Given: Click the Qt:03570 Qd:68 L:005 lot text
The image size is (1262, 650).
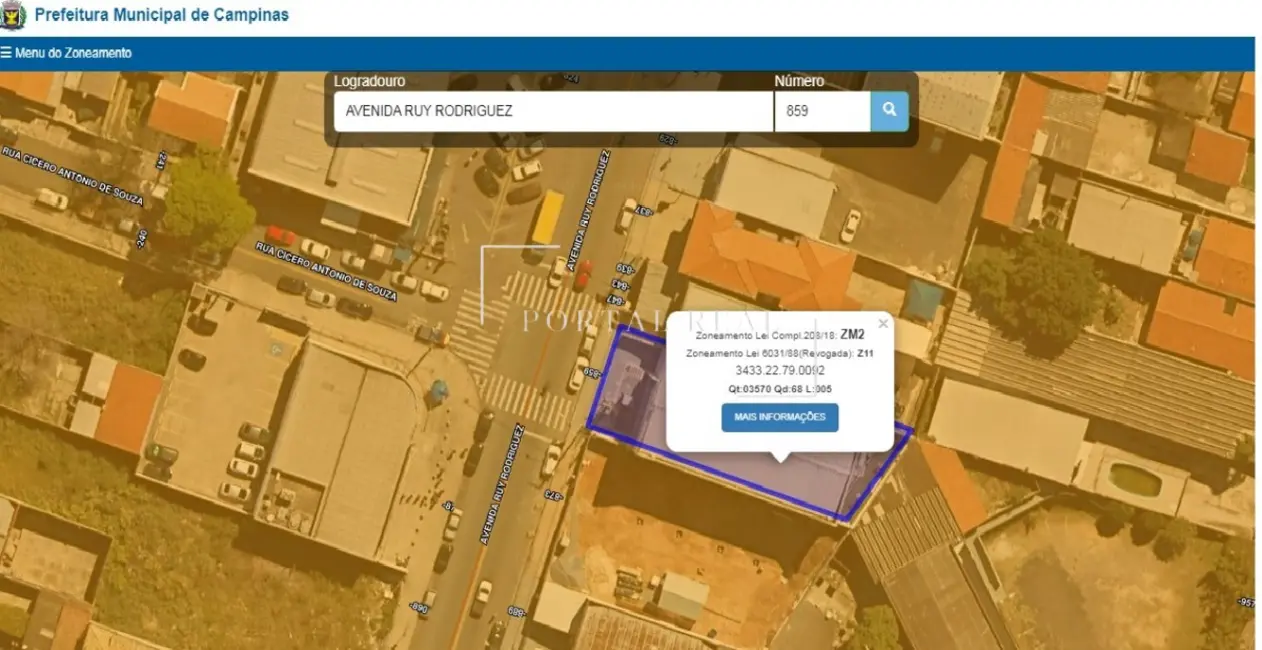Looking at the screenshot, I should click(779, 389).
